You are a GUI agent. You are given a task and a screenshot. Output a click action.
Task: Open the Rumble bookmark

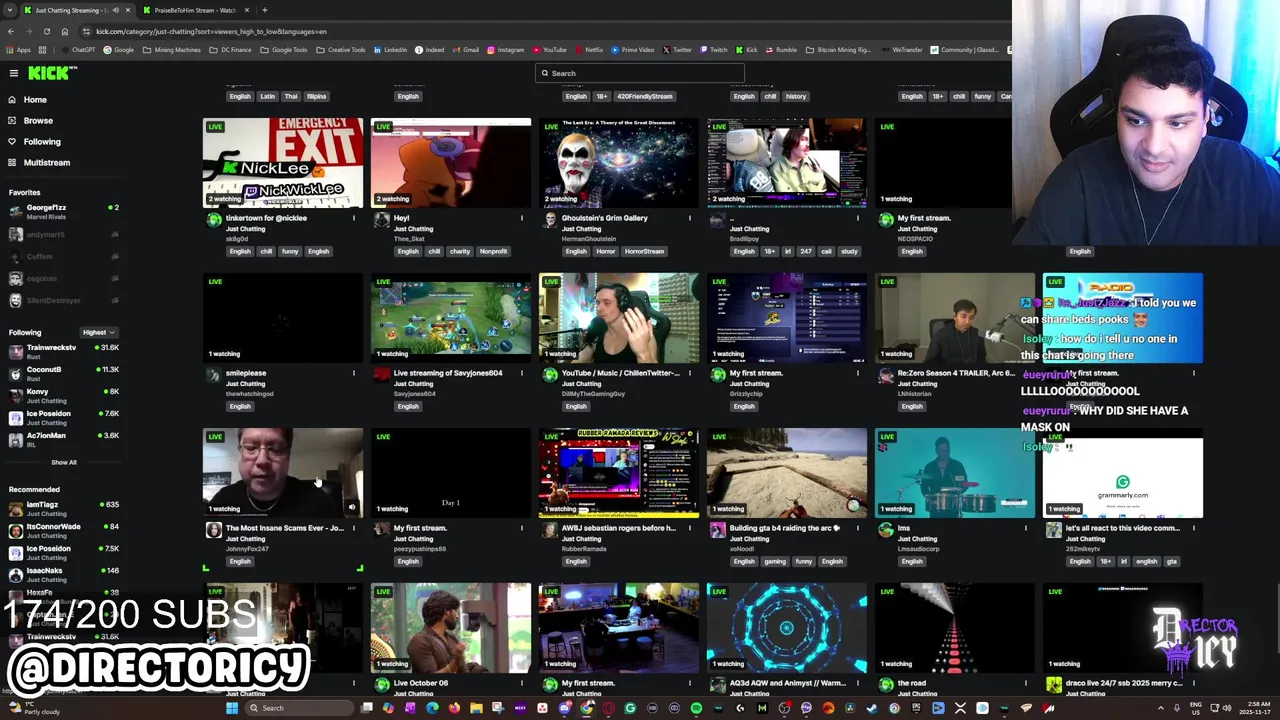click(x=780, y=50)
